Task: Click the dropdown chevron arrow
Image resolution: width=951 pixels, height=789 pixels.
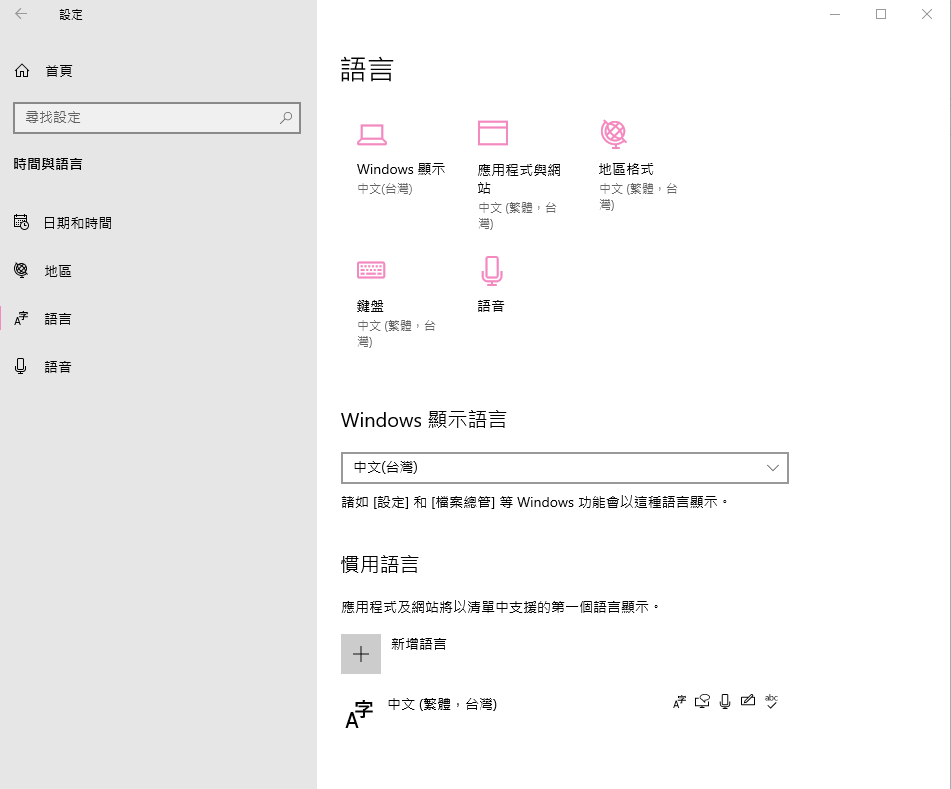Action: click(x=773, y=468)
